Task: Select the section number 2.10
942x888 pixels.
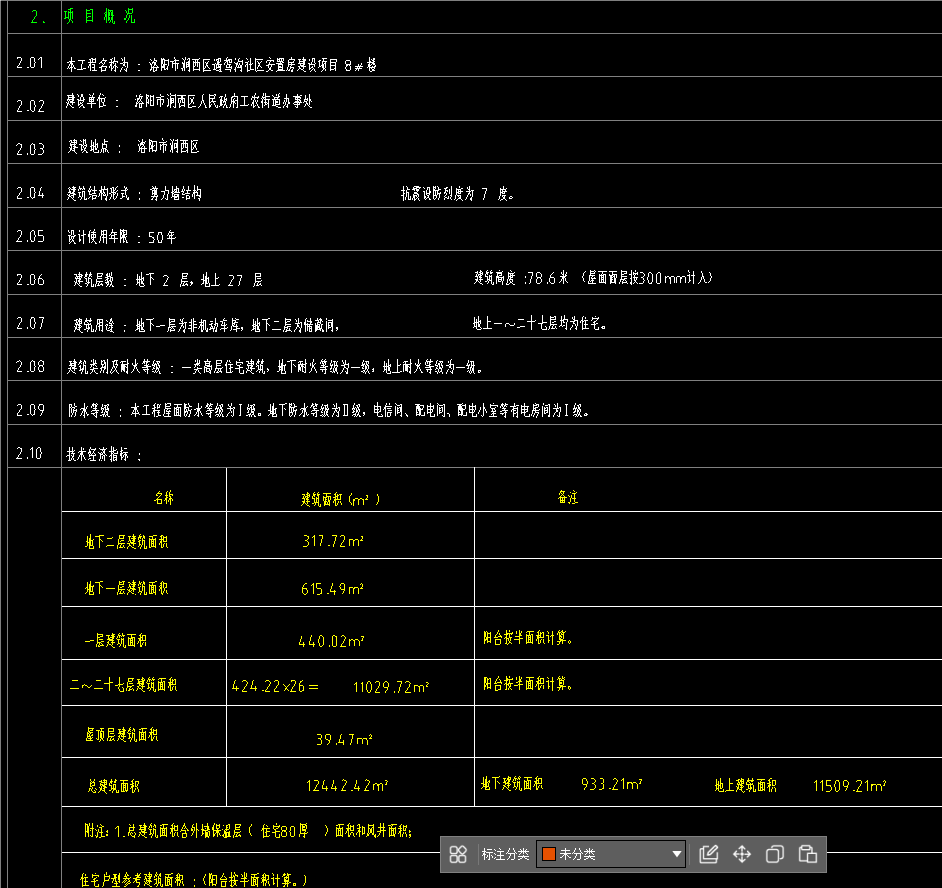Action: (x=29, y=454)
